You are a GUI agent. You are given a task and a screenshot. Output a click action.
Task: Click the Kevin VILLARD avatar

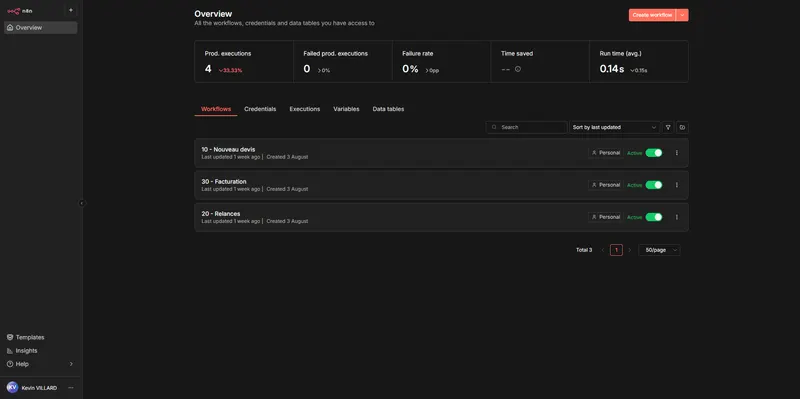12,388
